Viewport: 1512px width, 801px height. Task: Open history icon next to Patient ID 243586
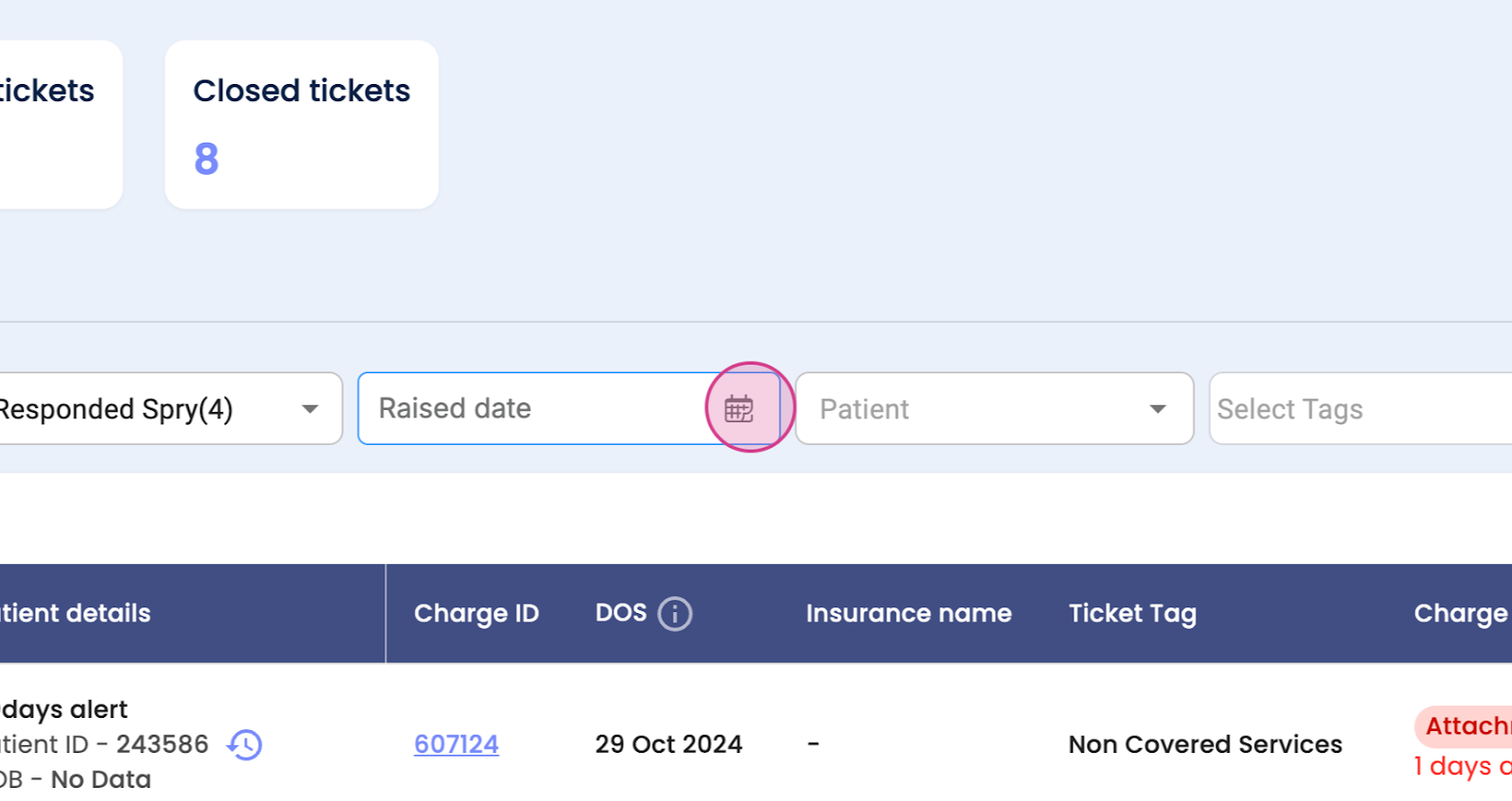pos(245,744)
